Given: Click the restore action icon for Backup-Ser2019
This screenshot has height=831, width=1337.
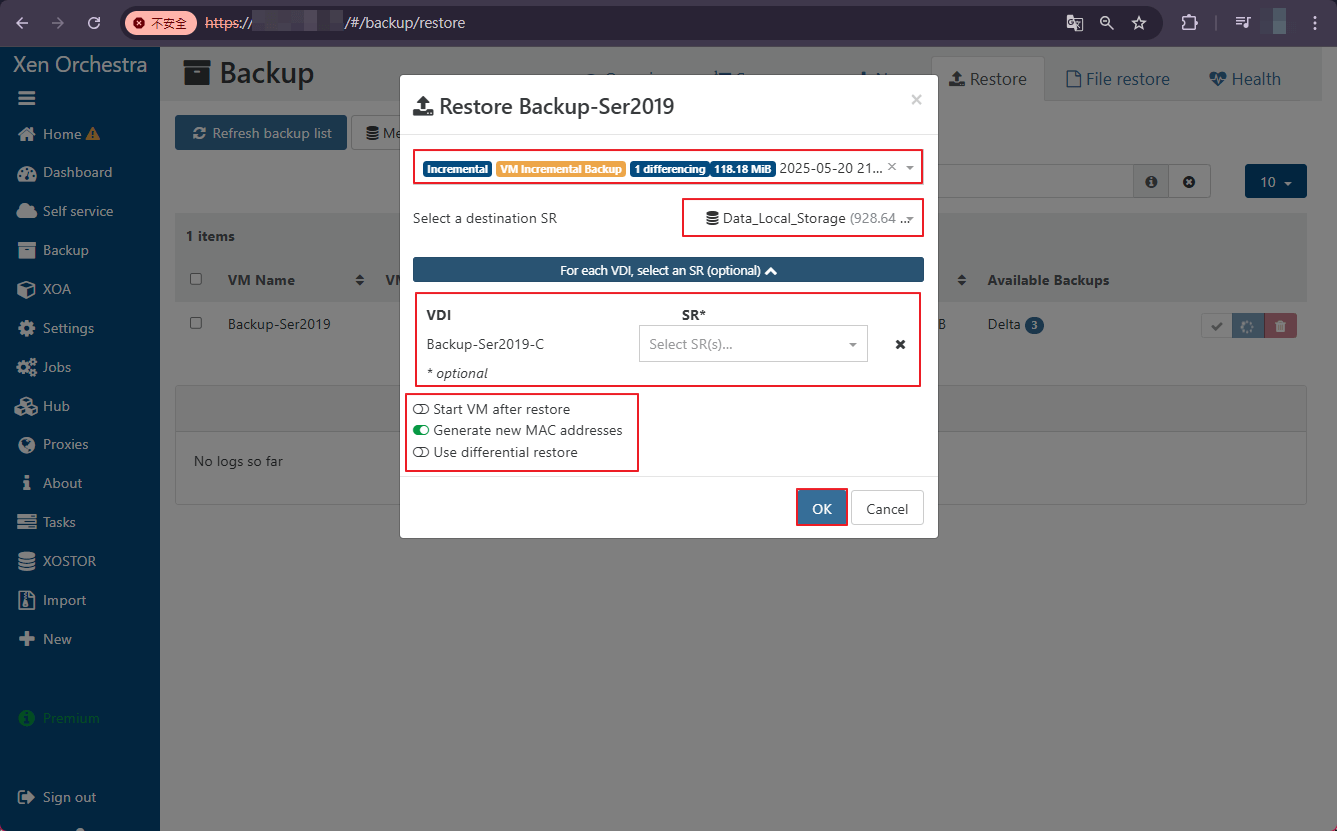Looking at the screenshot, I should point(1248,325).
